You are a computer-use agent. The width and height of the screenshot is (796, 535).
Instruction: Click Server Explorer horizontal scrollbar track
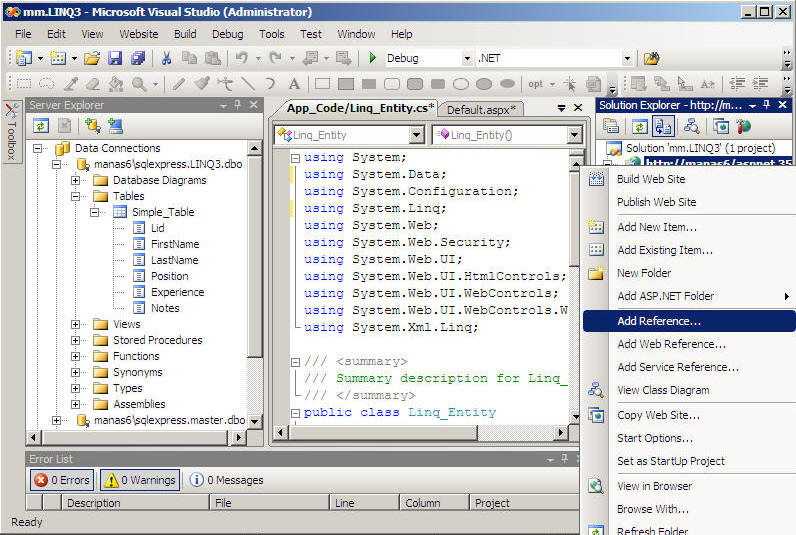(135, 437)
